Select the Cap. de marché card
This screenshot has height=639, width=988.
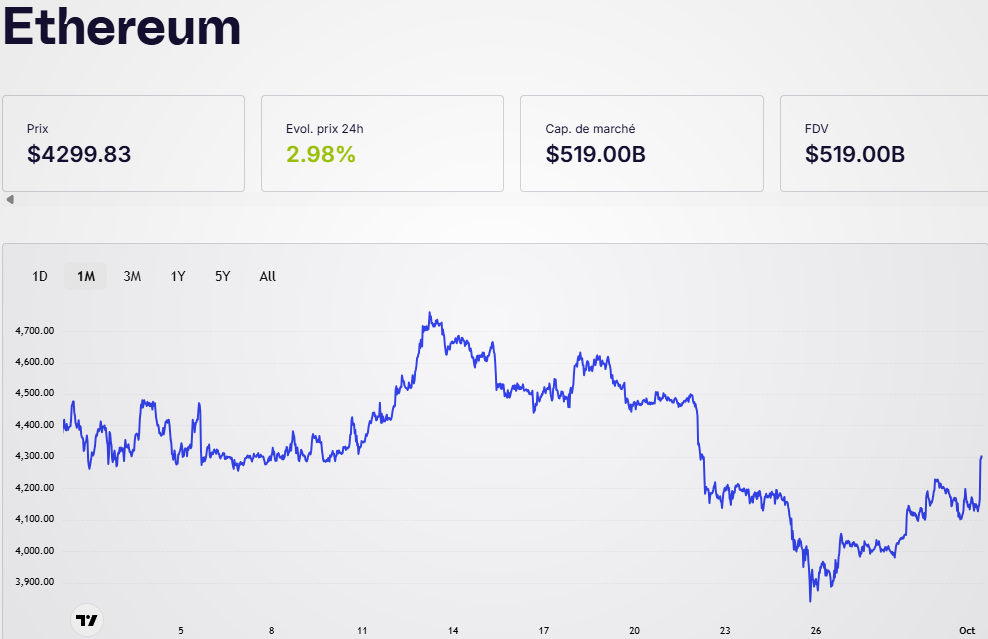tap(641, 143)
